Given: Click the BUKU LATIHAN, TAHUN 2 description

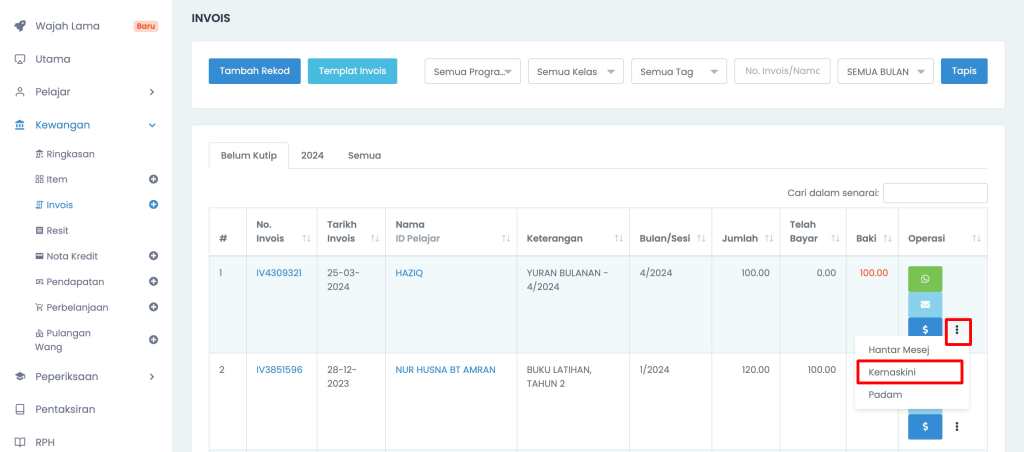Looking at the screenshot, I should pyautogui.click(x=560, y=376).
